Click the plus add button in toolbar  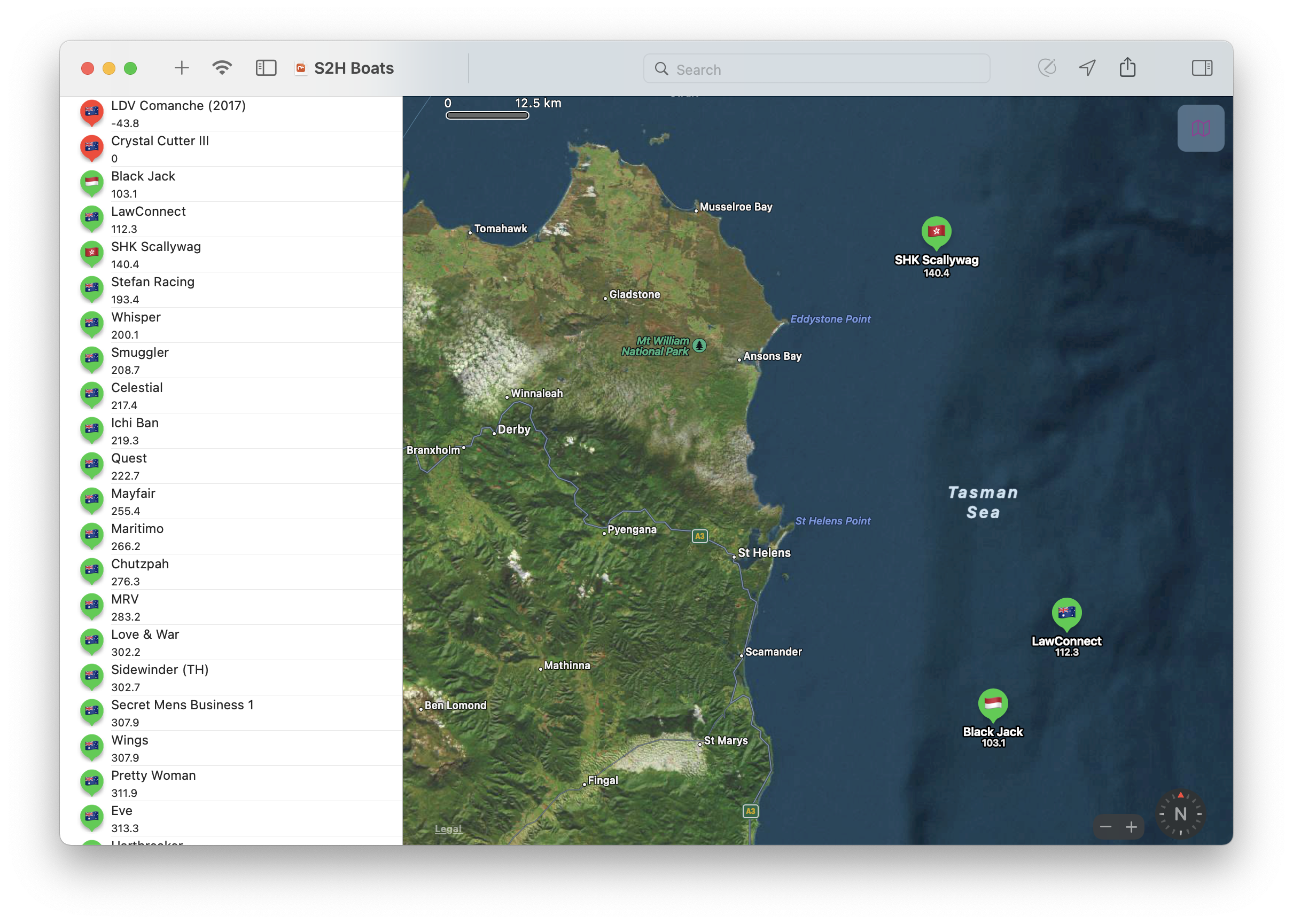pyautogui.click(x=182, y=68)
